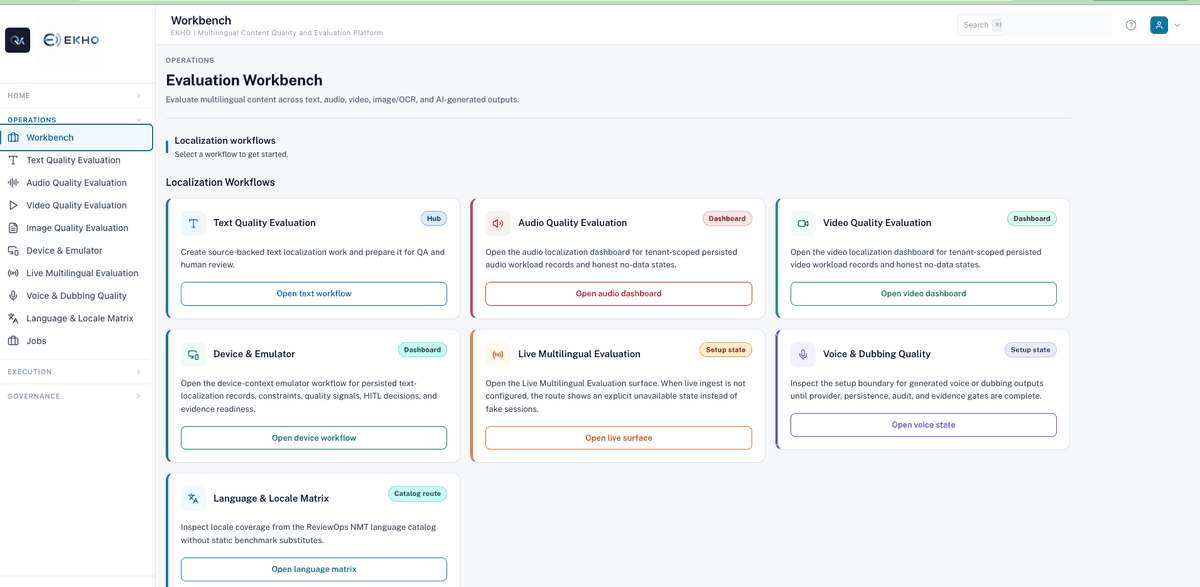
Task: Go to Audio Quality Evaluation in sidebar
Action: (77, 183)
